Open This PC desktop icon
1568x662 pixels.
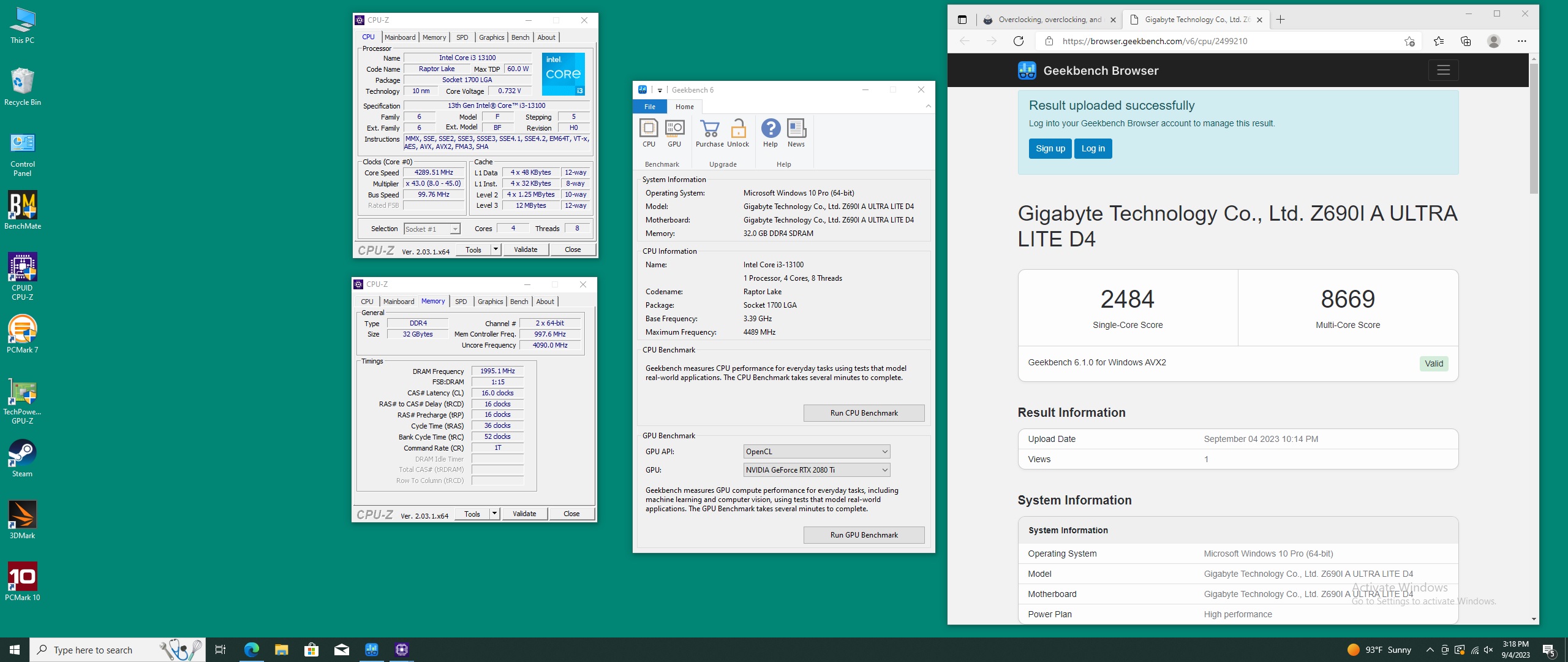tap(23, 26)
